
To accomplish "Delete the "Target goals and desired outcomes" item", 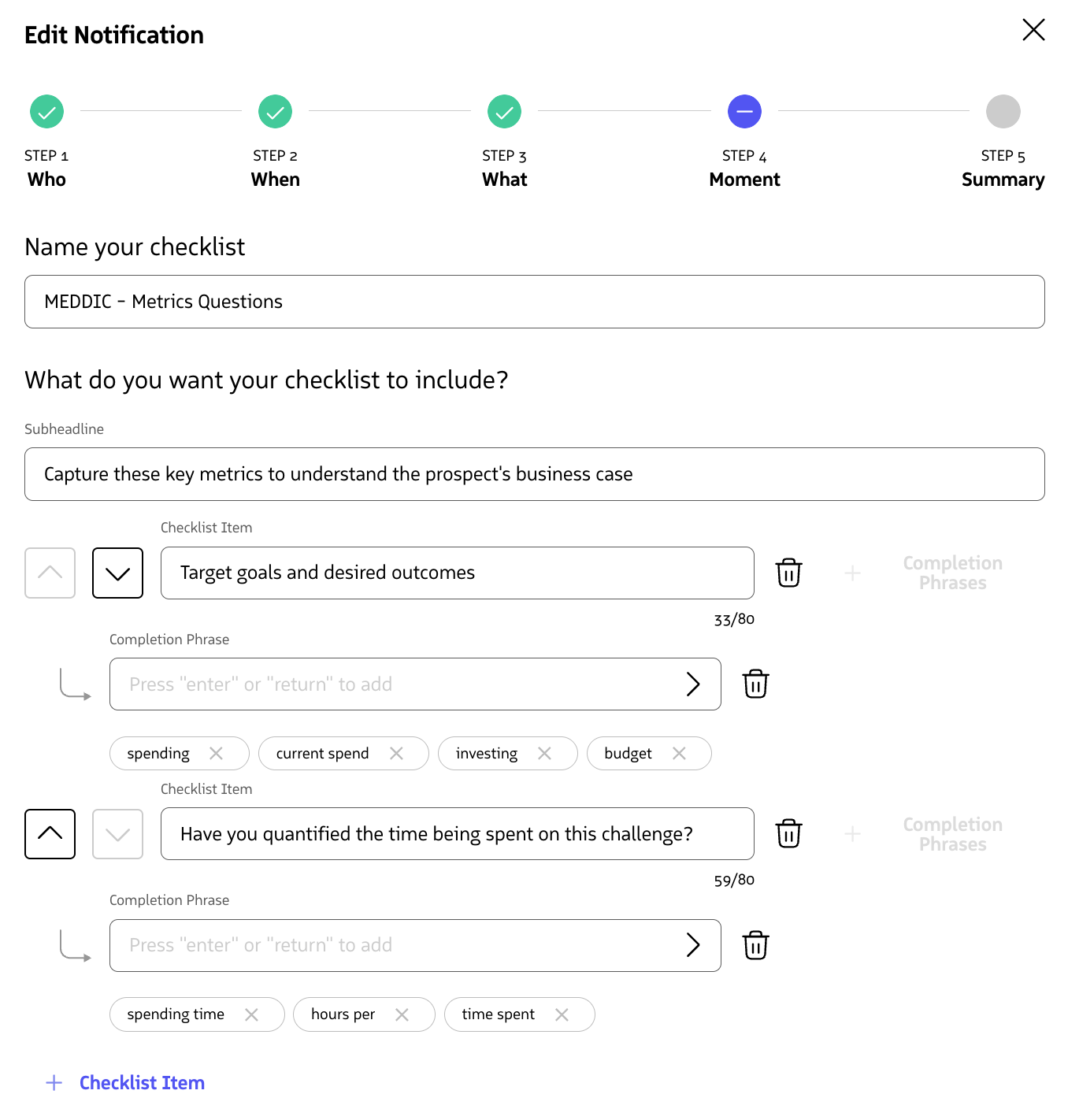I will click(x=788, y=573).
